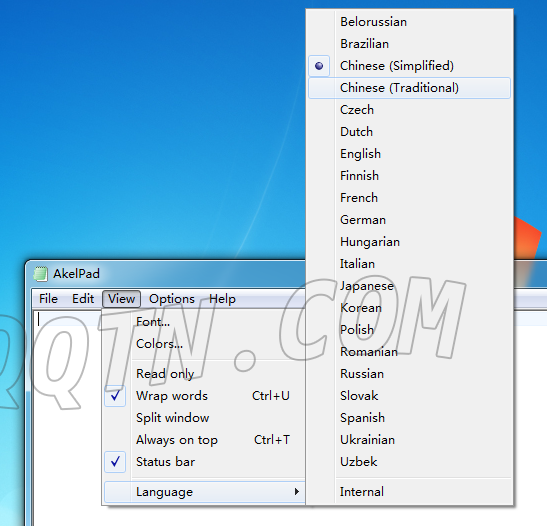The width and height of the screenshot is (547, 526).
Task: Expand the Language submenu arrow
Action: pyautogui.click(x=296, y=491)
